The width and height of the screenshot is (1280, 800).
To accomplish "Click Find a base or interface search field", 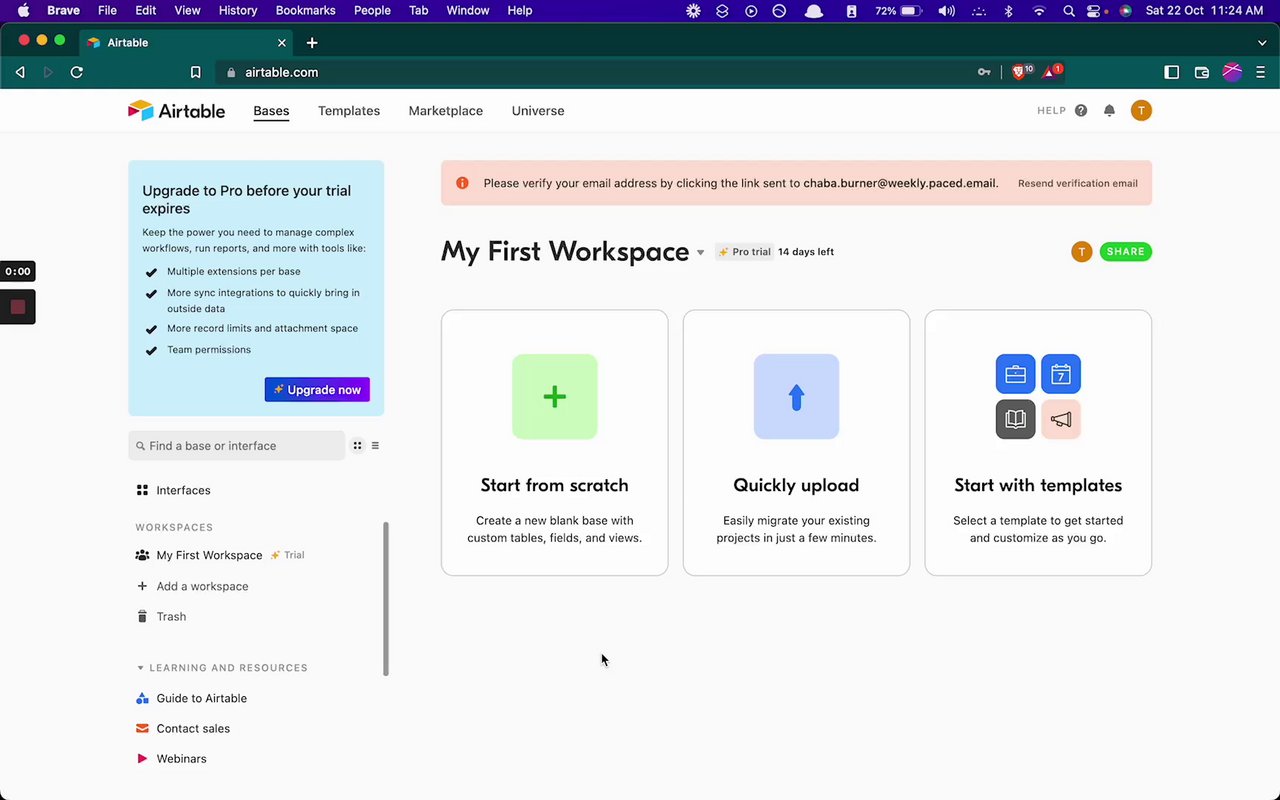I will pyautogui.click(x=237, y=446).
